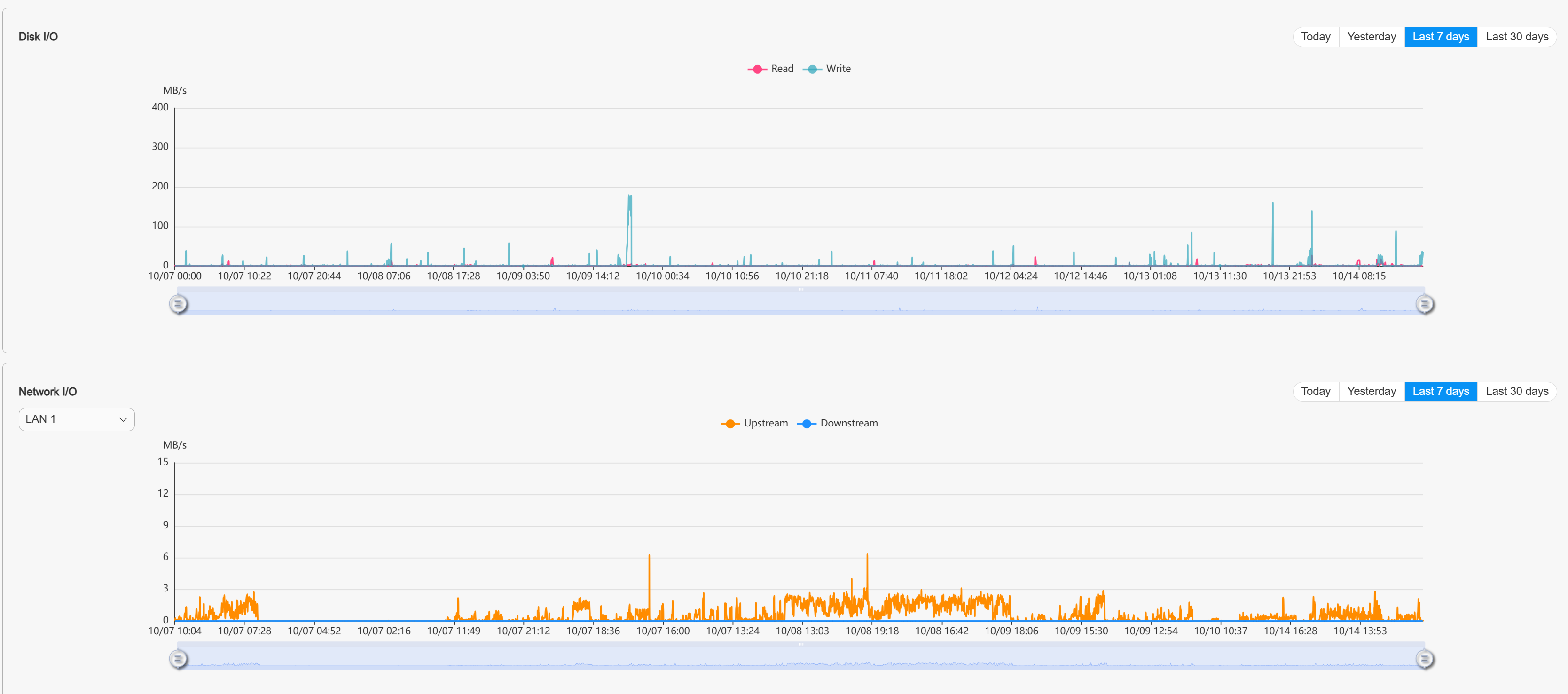Click the LAN 1 dropdown chevron arrow

click(123, 419)
